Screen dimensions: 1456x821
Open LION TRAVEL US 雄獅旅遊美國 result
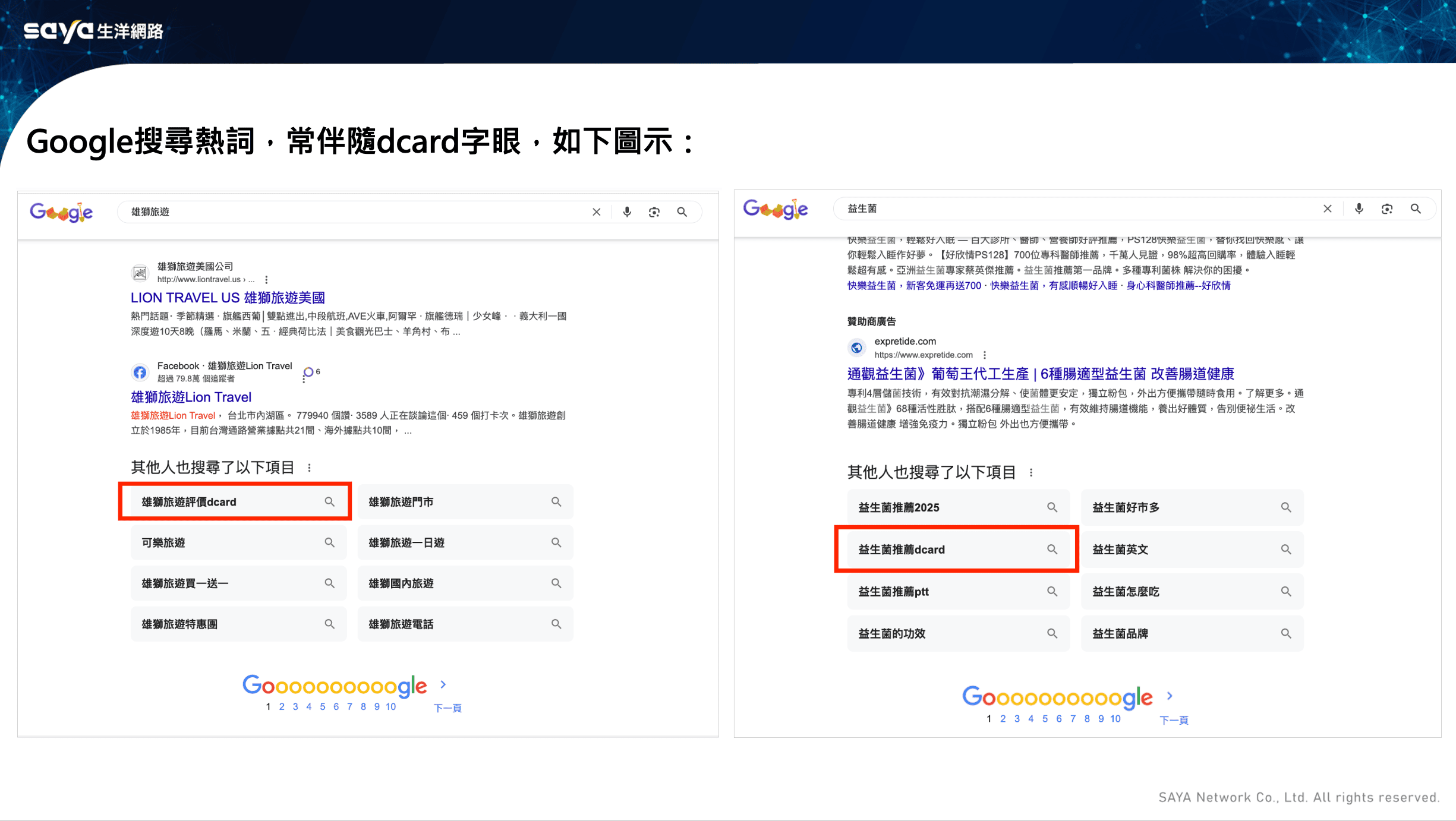click(x=228, y=298)
